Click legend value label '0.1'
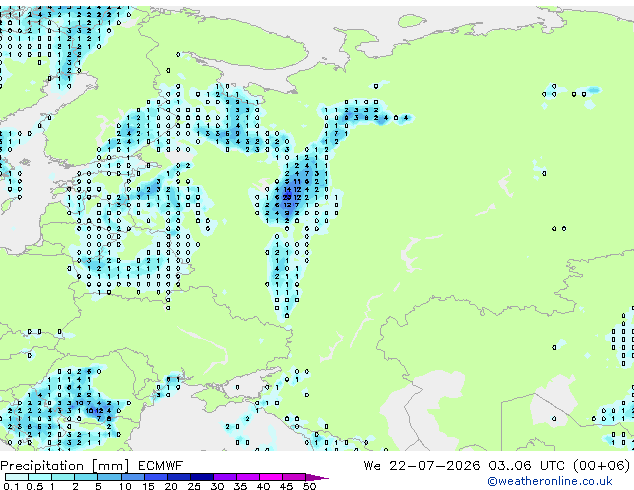634x490 pixels. [11, 486]
